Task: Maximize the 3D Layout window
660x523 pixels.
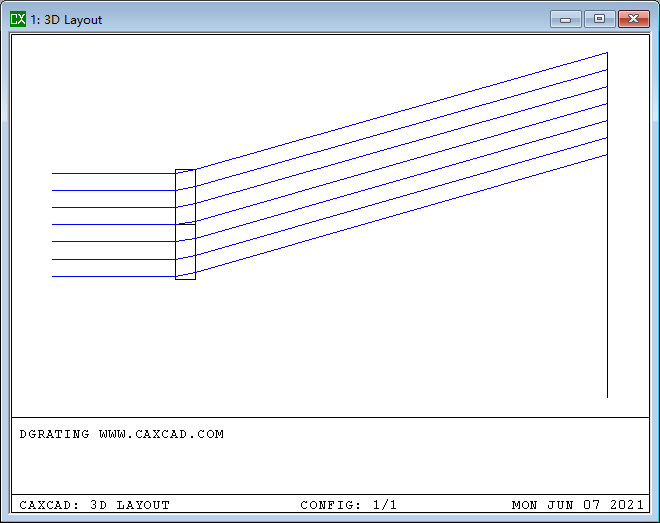Action: [x=599, y=19]
